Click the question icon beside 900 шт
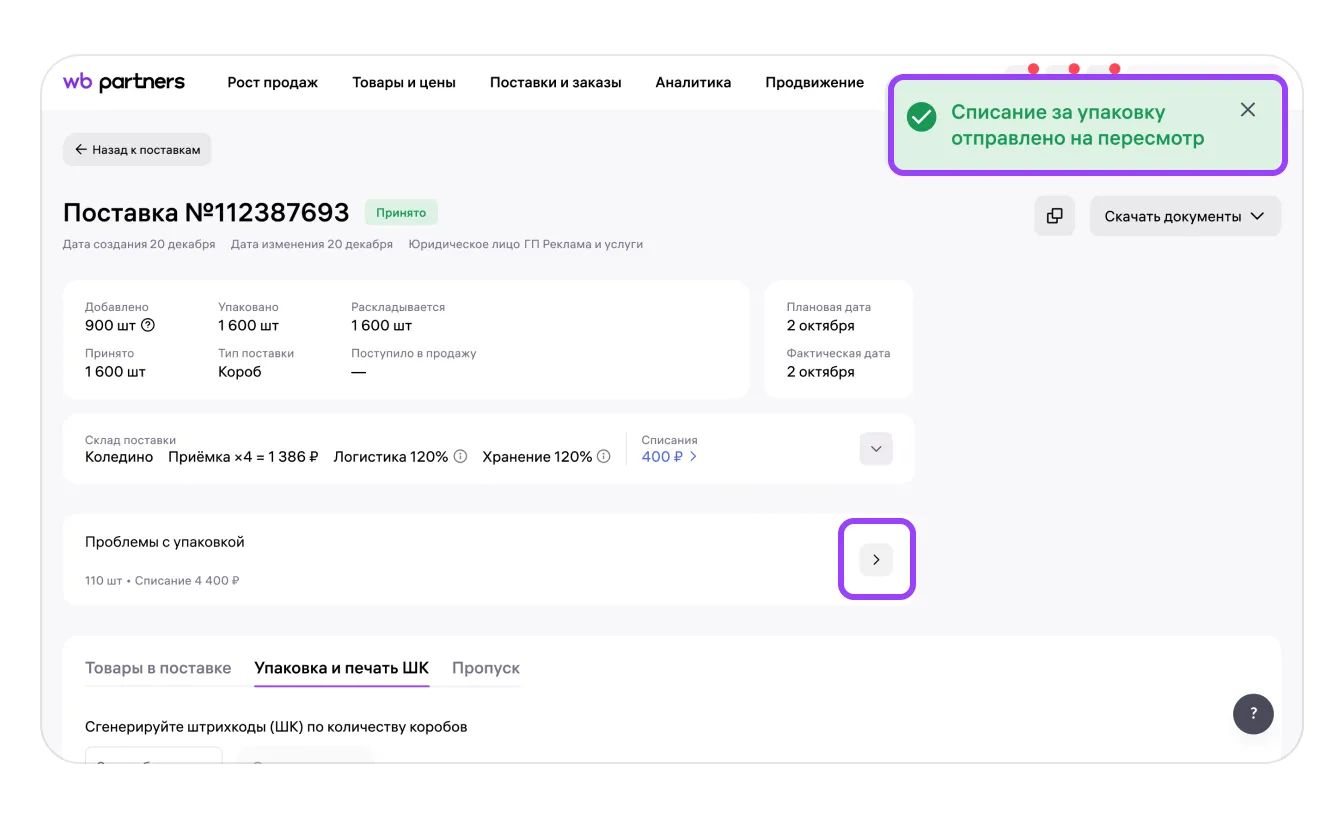The image size is (1344, 818). coord(148,325)
